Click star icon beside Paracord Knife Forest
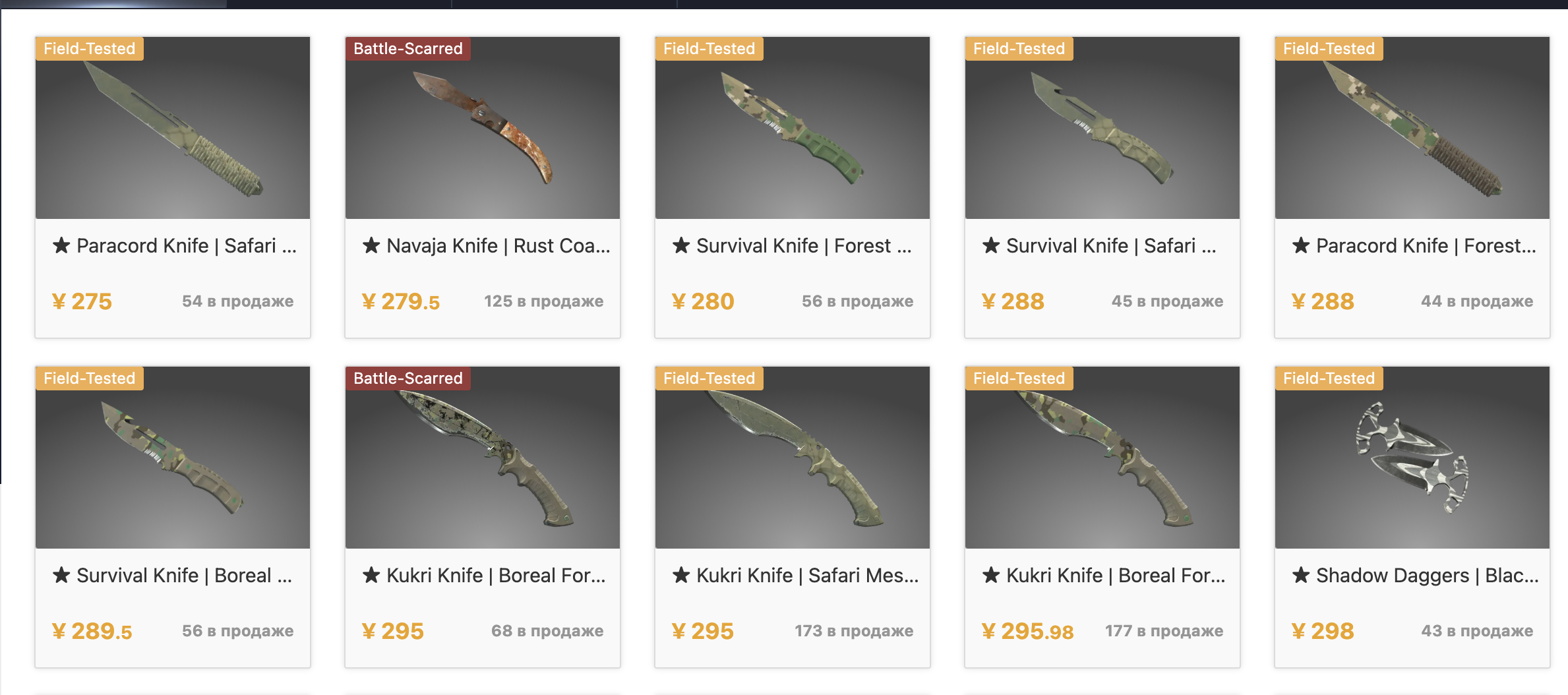 pos(1301,245)
